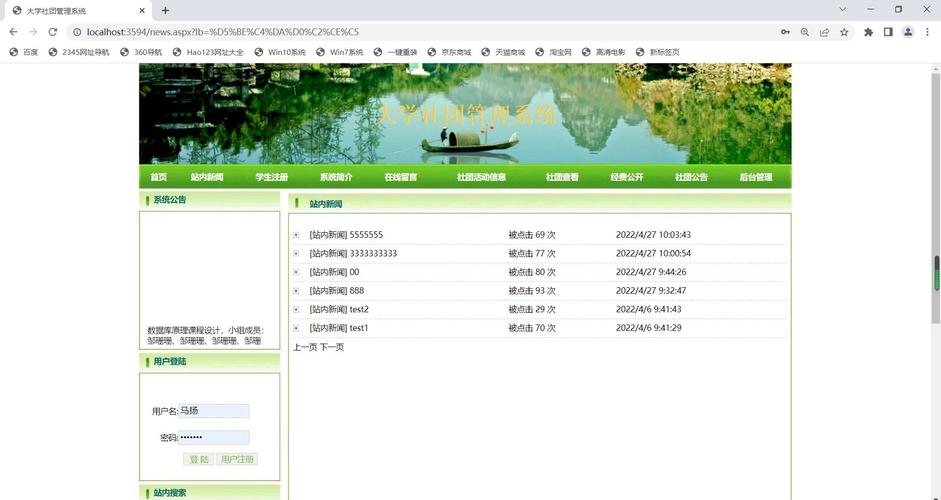
Task: Open saved passwords key icon
Action: click(785, 32)
